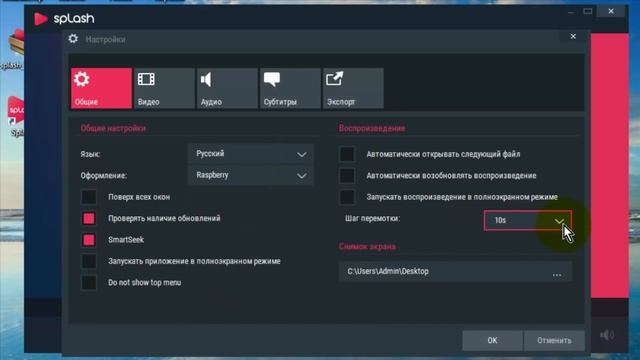Image resolution: width=640 pixels, height=360 pixels.
Task: Click the volume speaker icon in Splash window
Action: [607, 335]
